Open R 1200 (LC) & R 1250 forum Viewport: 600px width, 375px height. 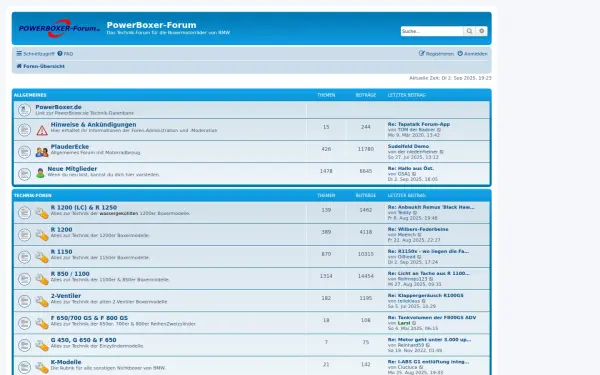[84, 207]
